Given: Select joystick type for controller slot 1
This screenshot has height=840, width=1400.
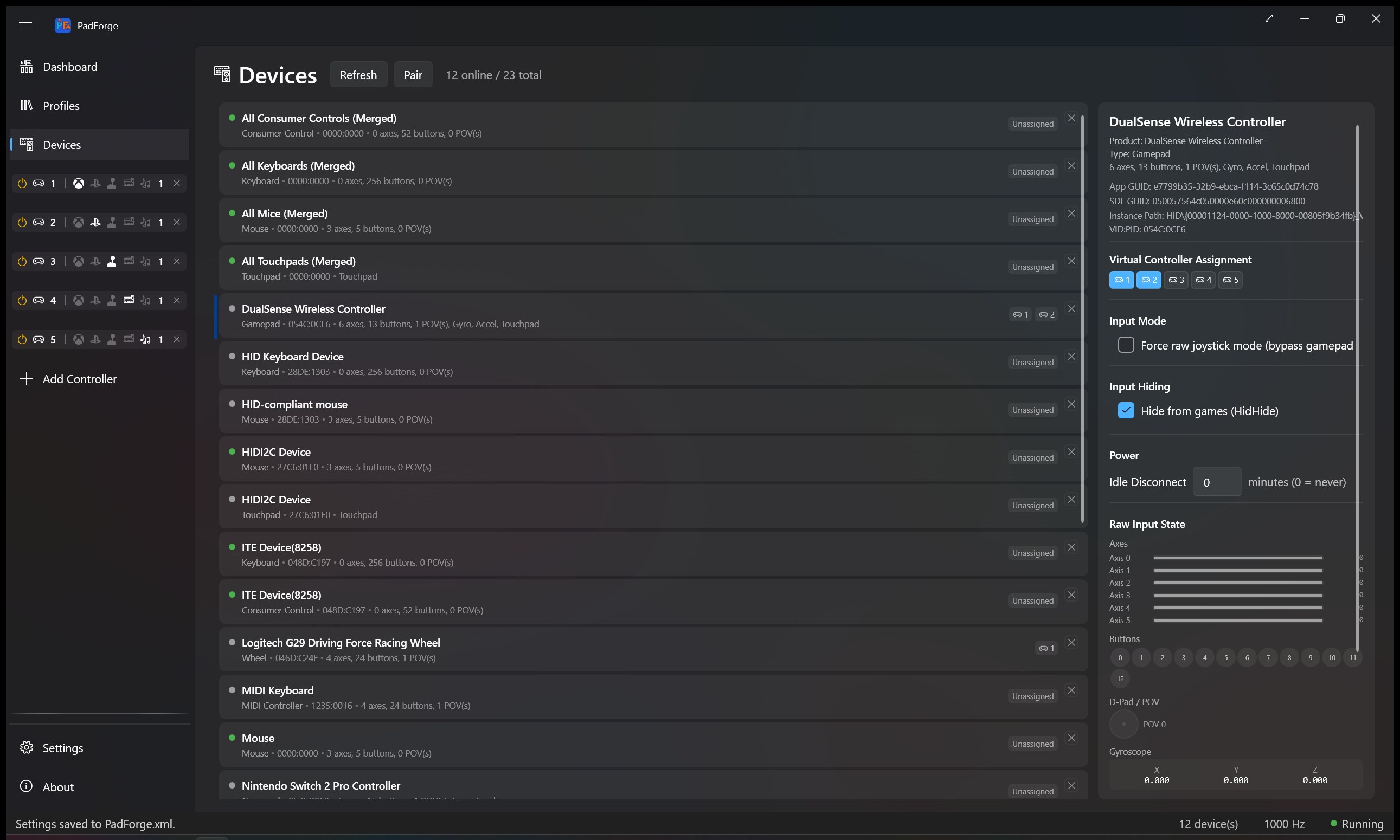Looking at the screenshot, I should [112, 183].
